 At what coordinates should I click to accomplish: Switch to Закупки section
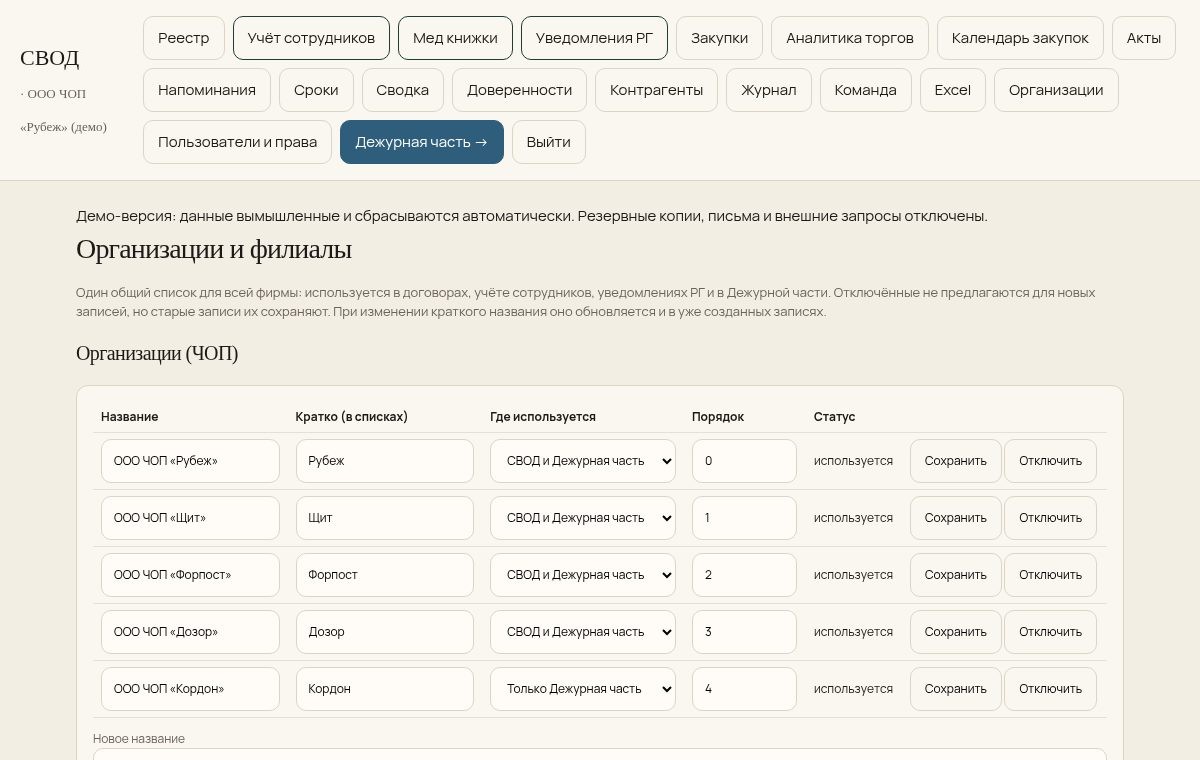(x=719, y=38)
